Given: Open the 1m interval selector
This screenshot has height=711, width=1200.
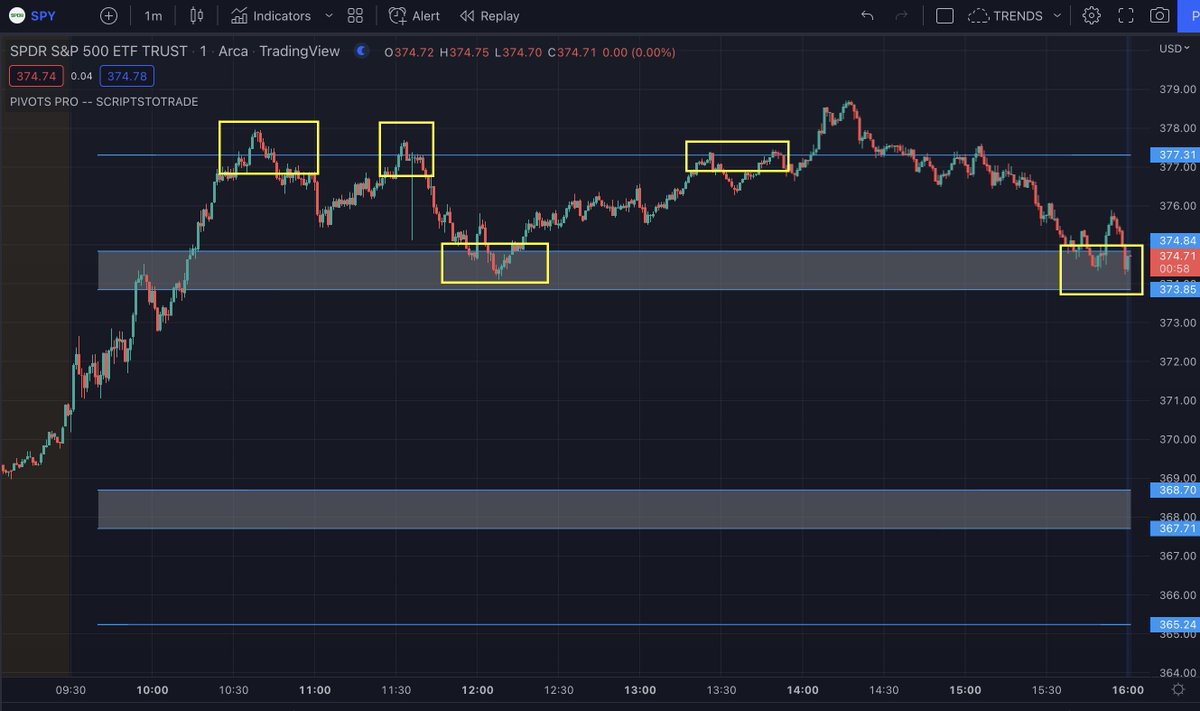Looking at the screenshot, I should pyautogui.click(x=153, y=16).
